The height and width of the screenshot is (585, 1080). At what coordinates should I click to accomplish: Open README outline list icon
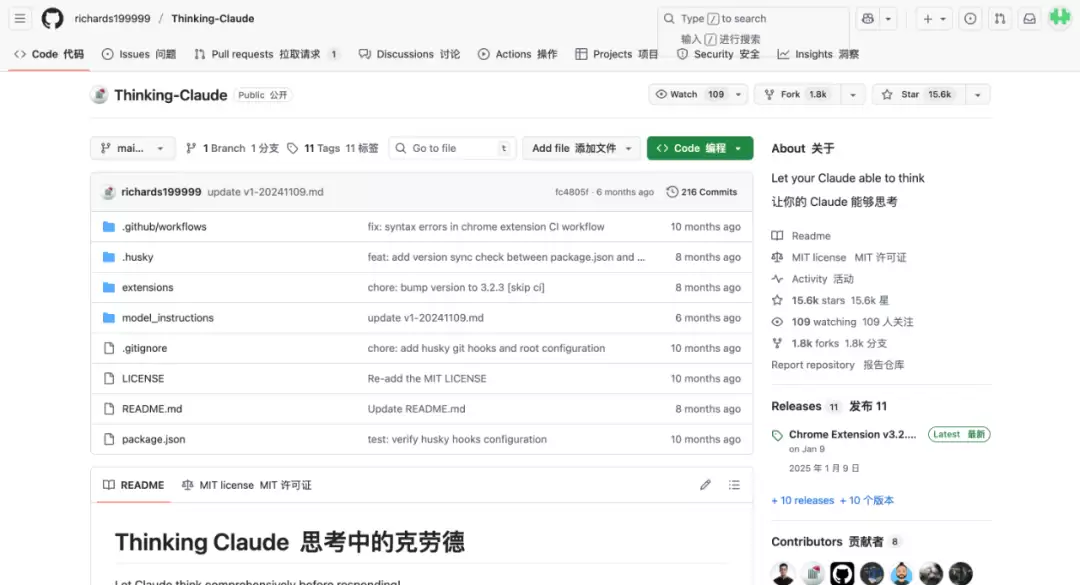(x=734, y=485)
